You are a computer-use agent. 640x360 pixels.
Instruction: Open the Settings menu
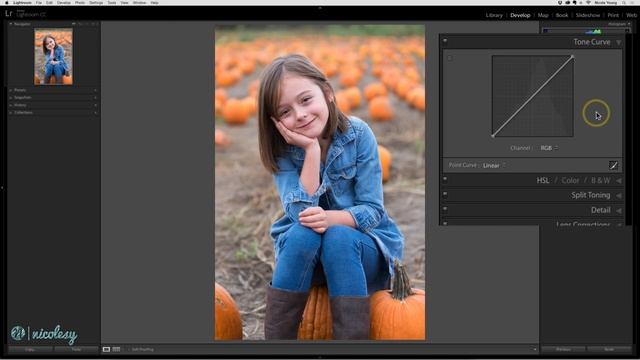coord(96,2)
